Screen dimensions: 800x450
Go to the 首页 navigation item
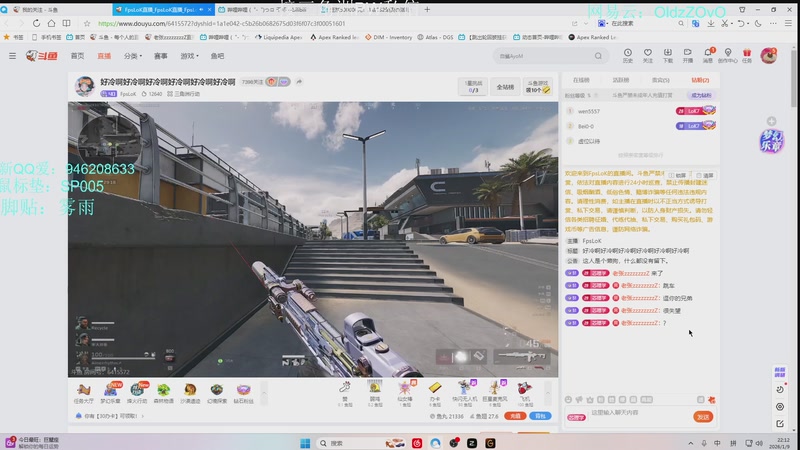pyautogui.click(x=78, y=56)
